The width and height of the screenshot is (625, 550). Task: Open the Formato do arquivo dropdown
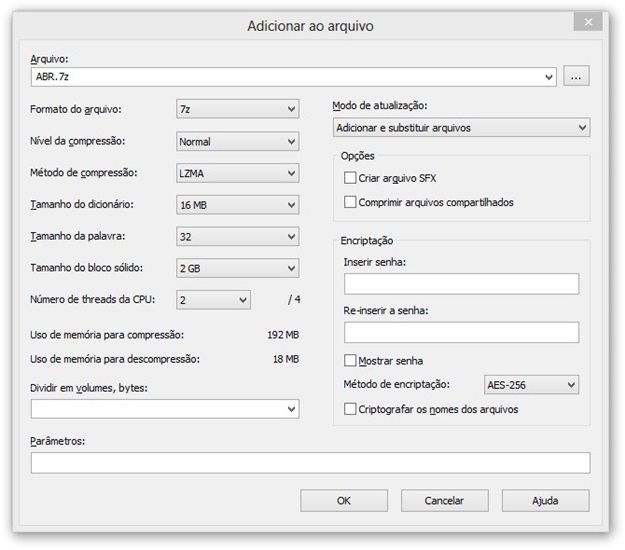tap(238, 109)
